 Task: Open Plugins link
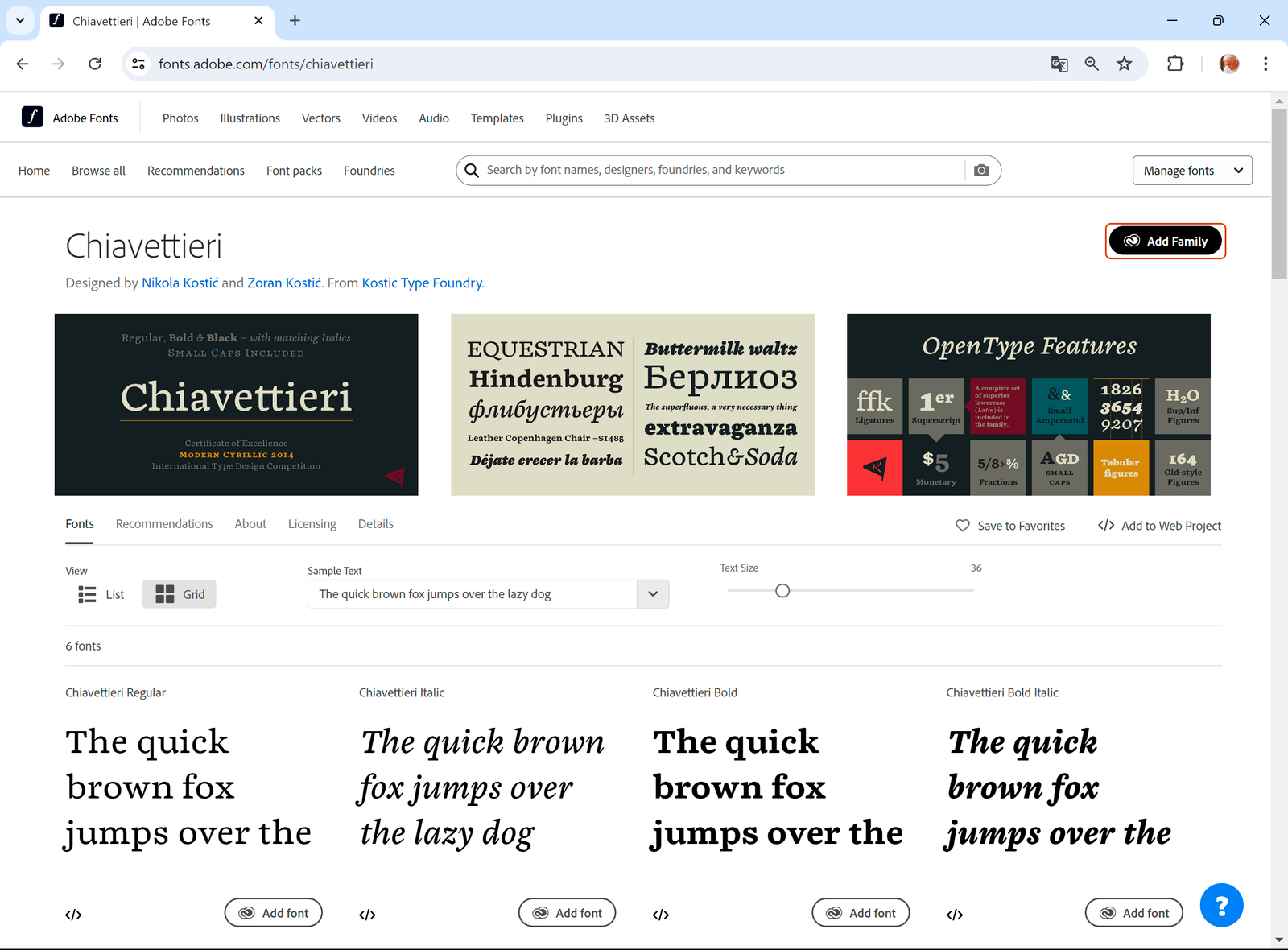click(x=564, y=118)
